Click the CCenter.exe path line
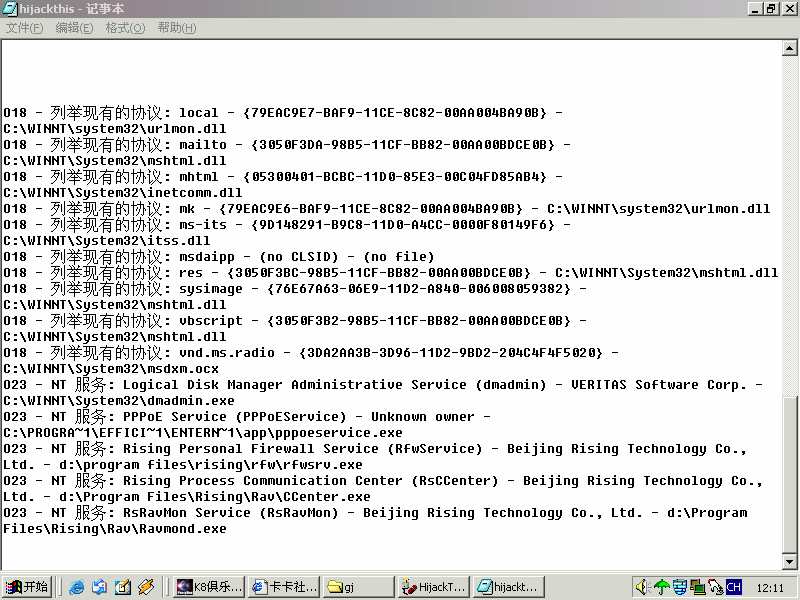Image resolution: width=800 pixels, height=600 pixels. 187,497
